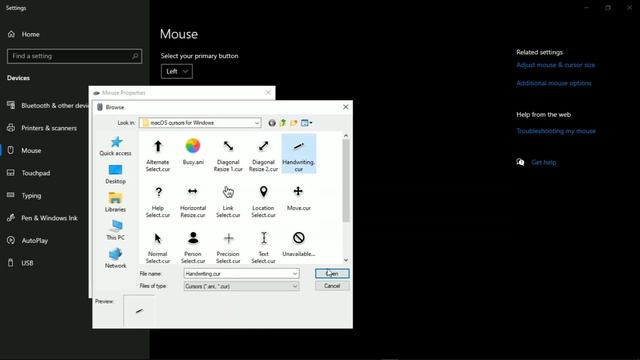The width and height of the screenshot is (640, 360).
Task: Select the Unavailable cursor file
Action: (298, 244)
